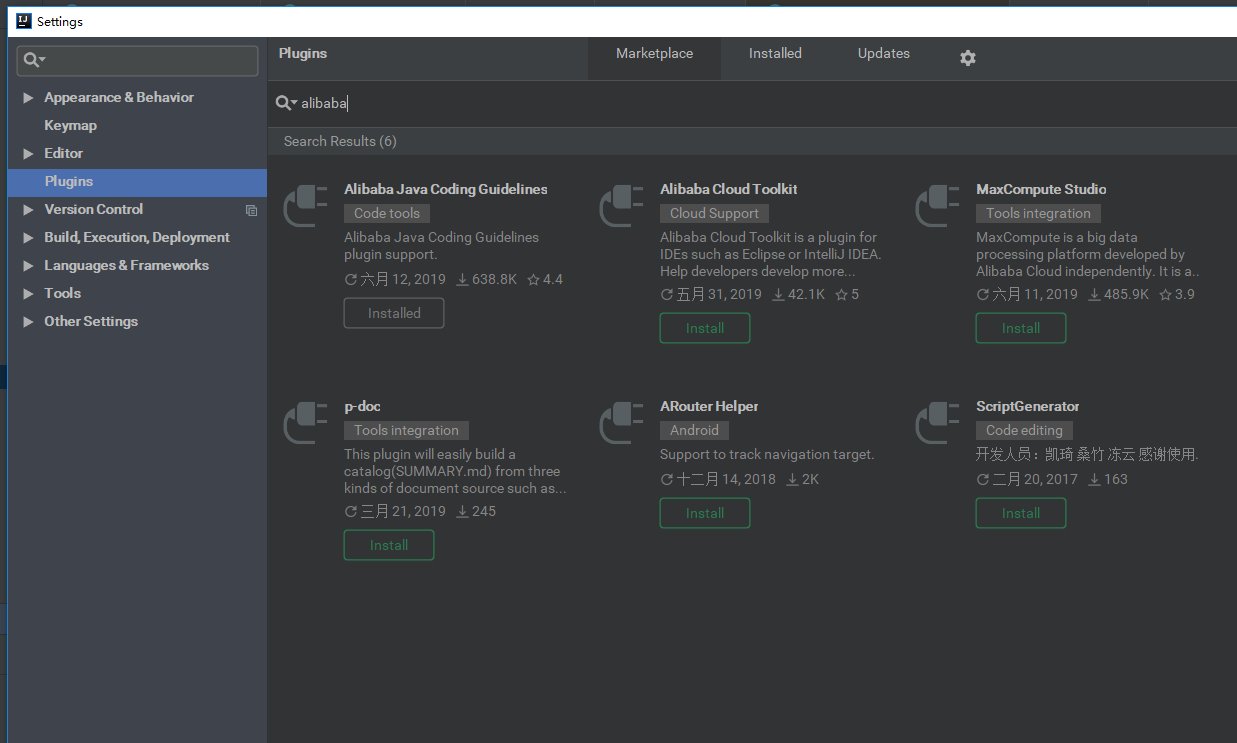Install the MaxCompute Studio plugin
The image size is (1237, 743).
1021,328
